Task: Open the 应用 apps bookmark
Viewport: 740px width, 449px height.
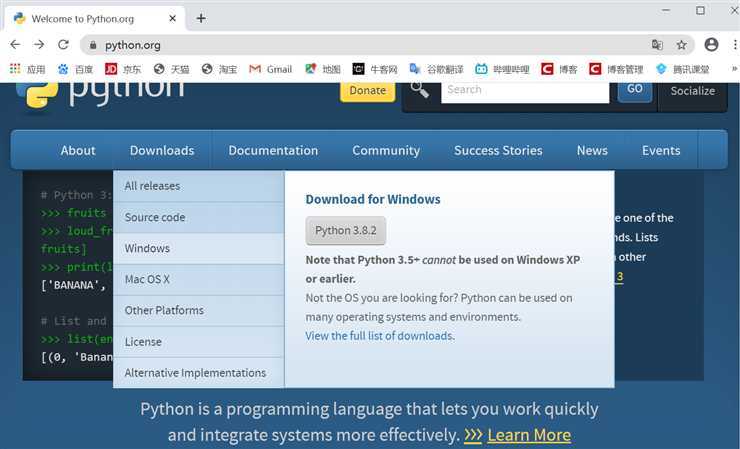Action: click(28, 69)
